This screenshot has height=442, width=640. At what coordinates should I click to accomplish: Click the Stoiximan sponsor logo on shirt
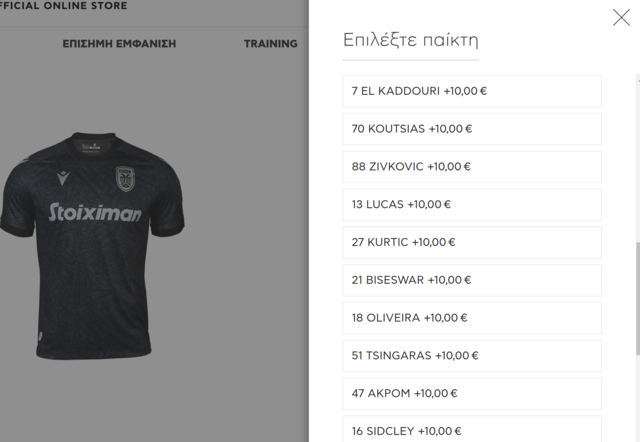pyautogui.click(x=95, y=212)
